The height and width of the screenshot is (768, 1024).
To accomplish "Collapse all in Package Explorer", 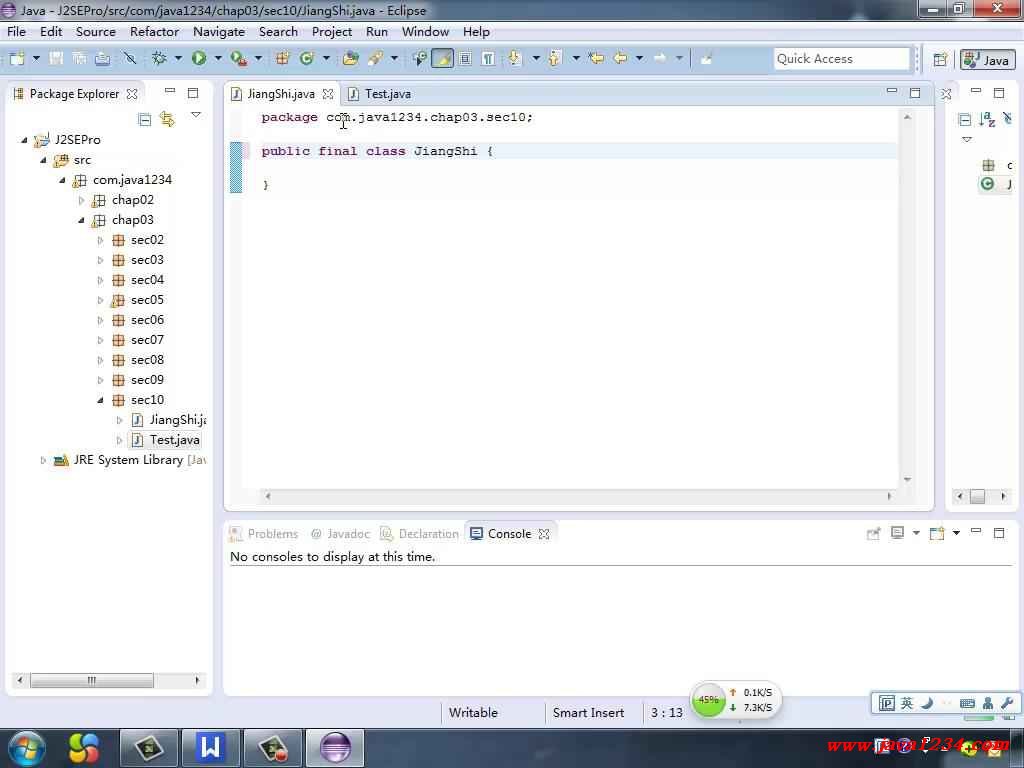I will (x=145, y=120).
